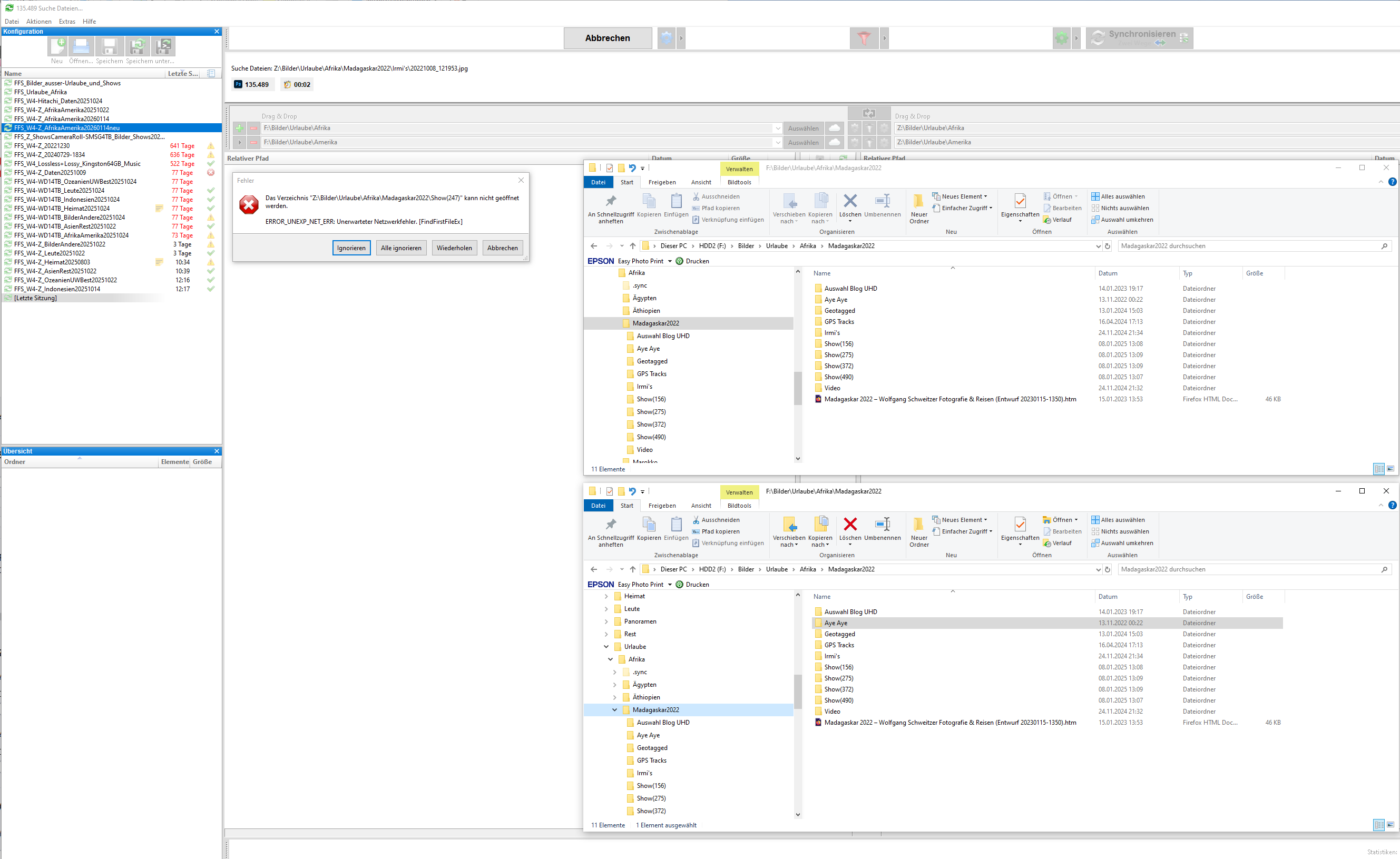Click the save as batch job icon
1400x859 pixels.
pos(164,46)
